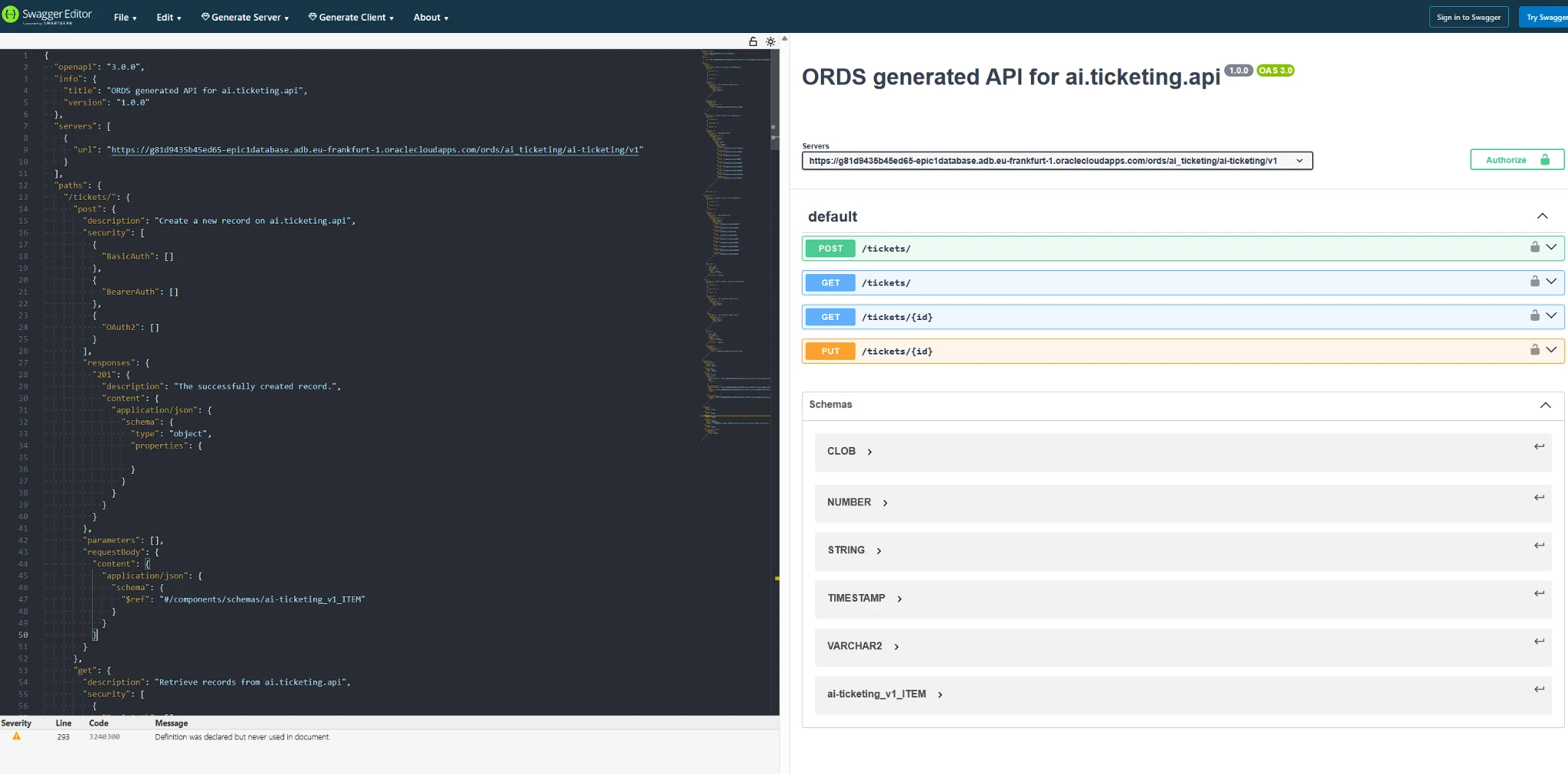Image resolution: width=1568 pixels, height=774 pixels.
Task: Click the Code column header in problems panel
Action: point(99,723)
